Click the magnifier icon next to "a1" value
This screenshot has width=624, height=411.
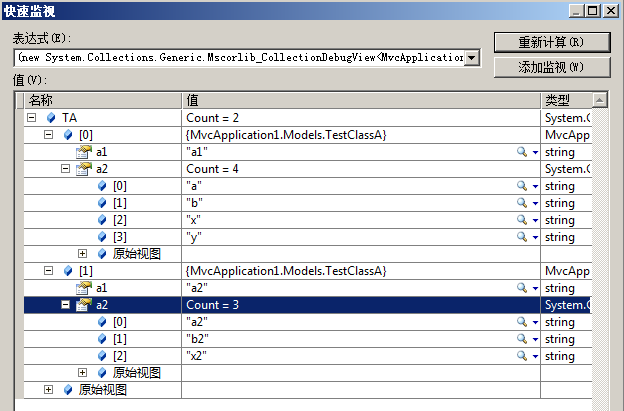click(x=522, y=152)
